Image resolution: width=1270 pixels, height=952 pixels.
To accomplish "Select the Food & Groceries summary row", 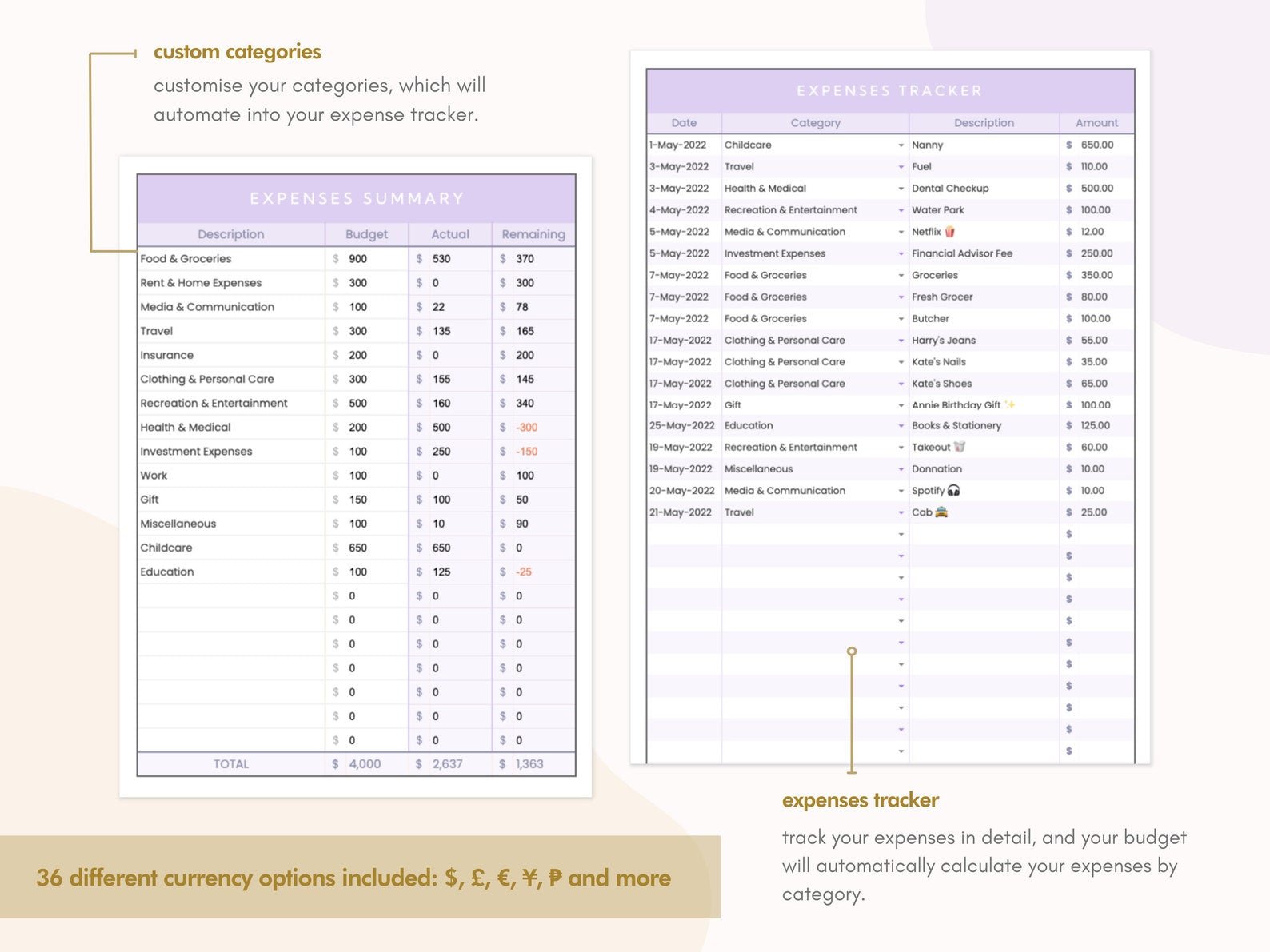I will click(x=357, y=259).
